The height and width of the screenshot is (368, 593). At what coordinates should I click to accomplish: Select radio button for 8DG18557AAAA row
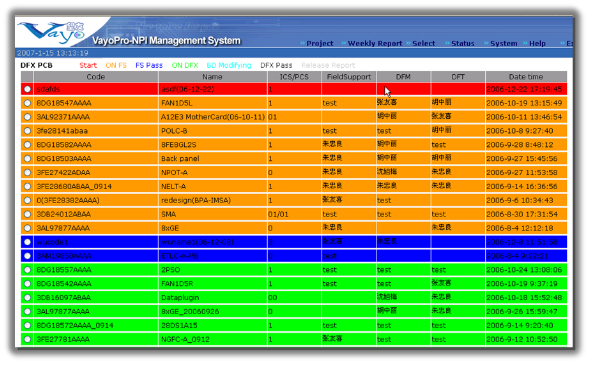[x=27, y=270]
